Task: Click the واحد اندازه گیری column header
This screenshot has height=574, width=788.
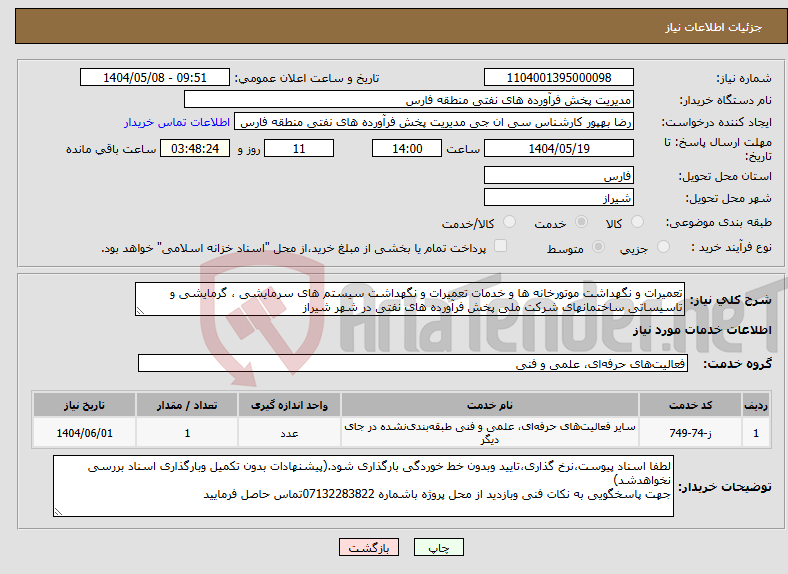Action: 289,405
